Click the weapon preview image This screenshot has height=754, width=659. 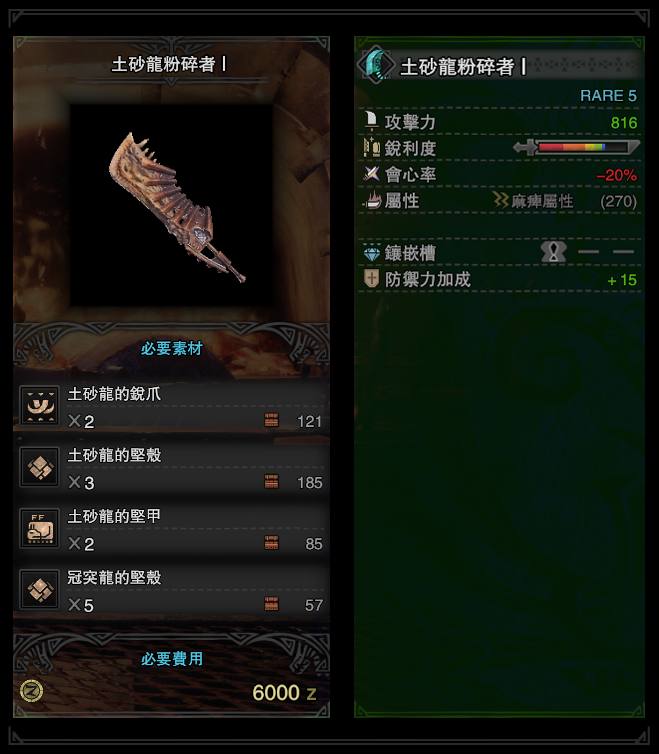point(171,205)
